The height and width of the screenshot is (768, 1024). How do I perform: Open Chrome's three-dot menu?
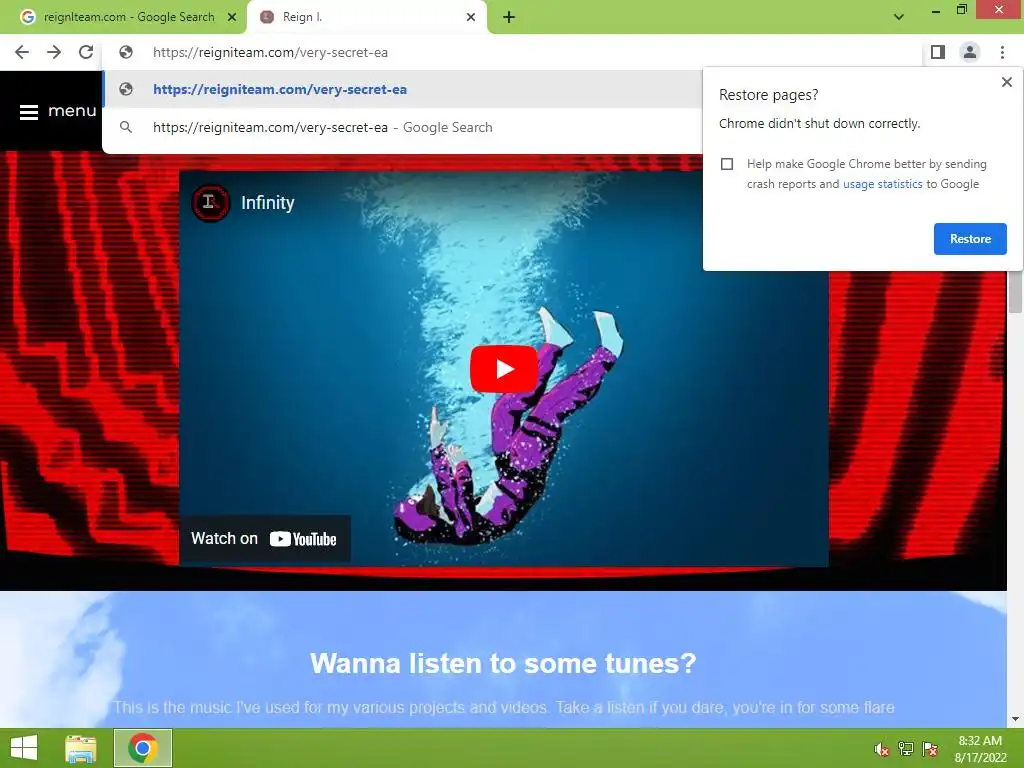point(1002,52)
